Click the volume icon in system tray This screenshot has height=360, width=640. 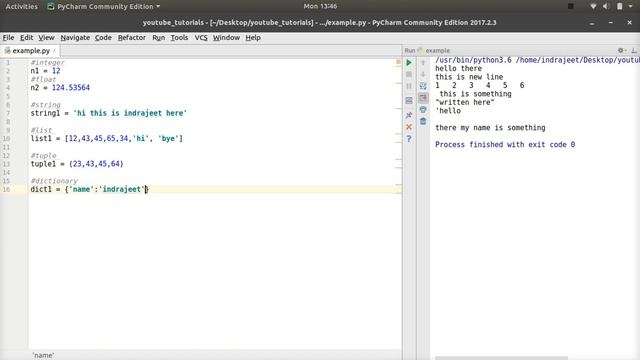click(606, 6)
